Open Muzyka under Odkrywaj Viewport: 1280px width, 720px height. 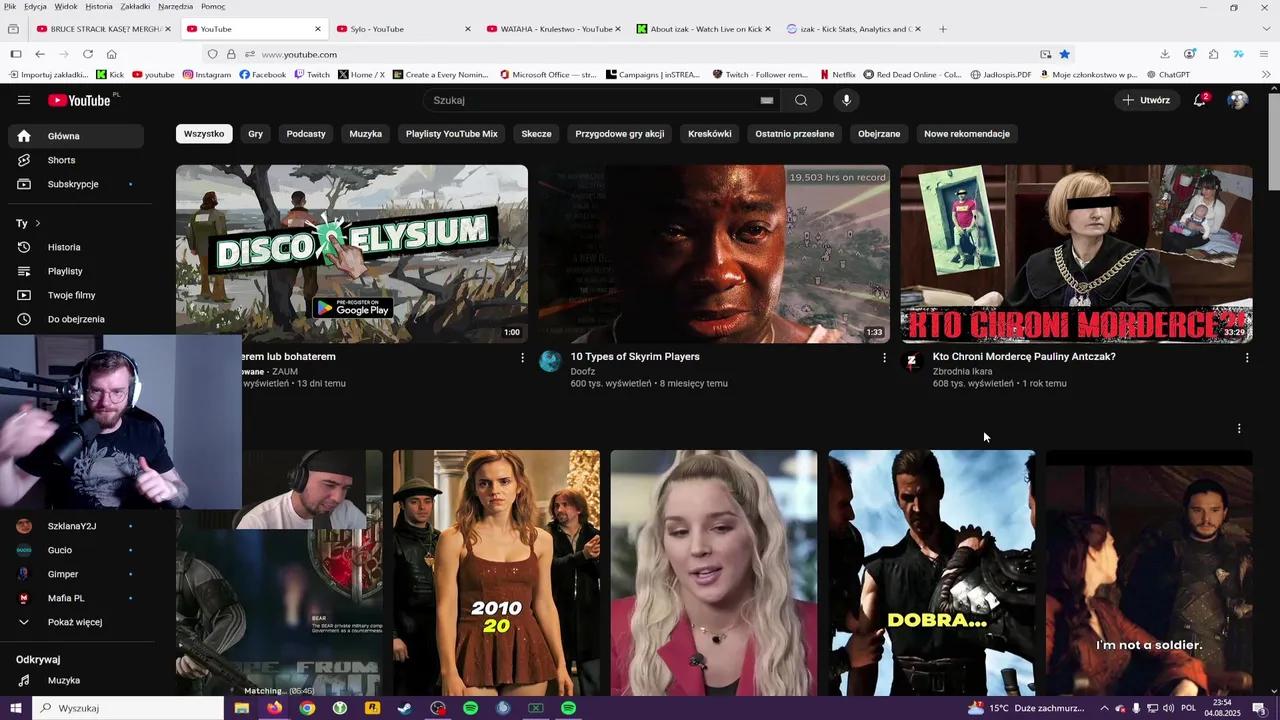point(76,680)
